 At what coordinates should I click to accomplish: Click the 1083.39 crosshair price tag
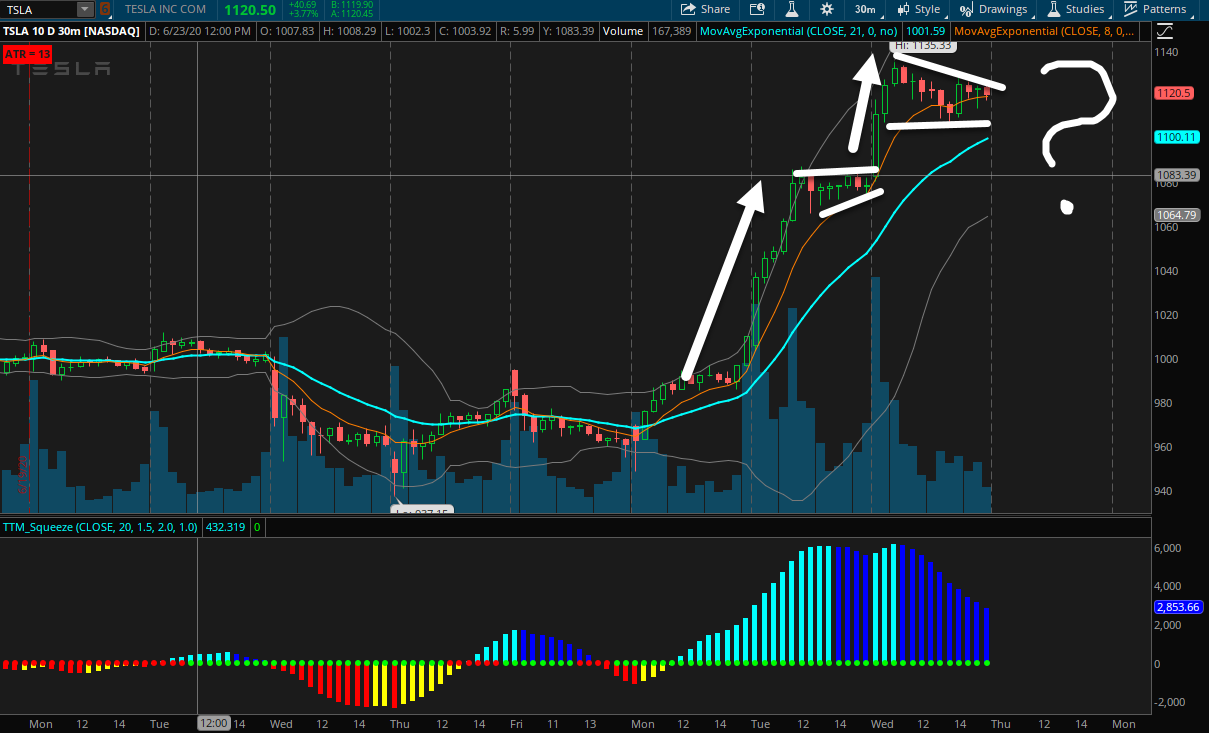(1176, 175)
